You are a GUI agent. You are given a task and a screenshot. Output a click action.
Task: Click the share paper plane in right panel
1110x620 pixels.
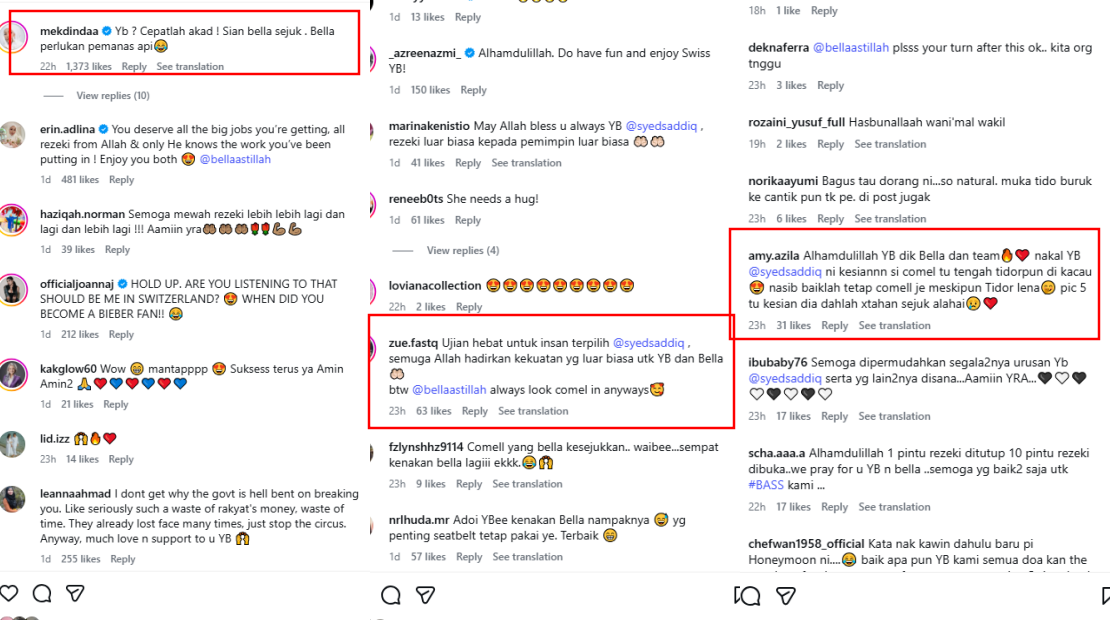(x=786, y=595)
